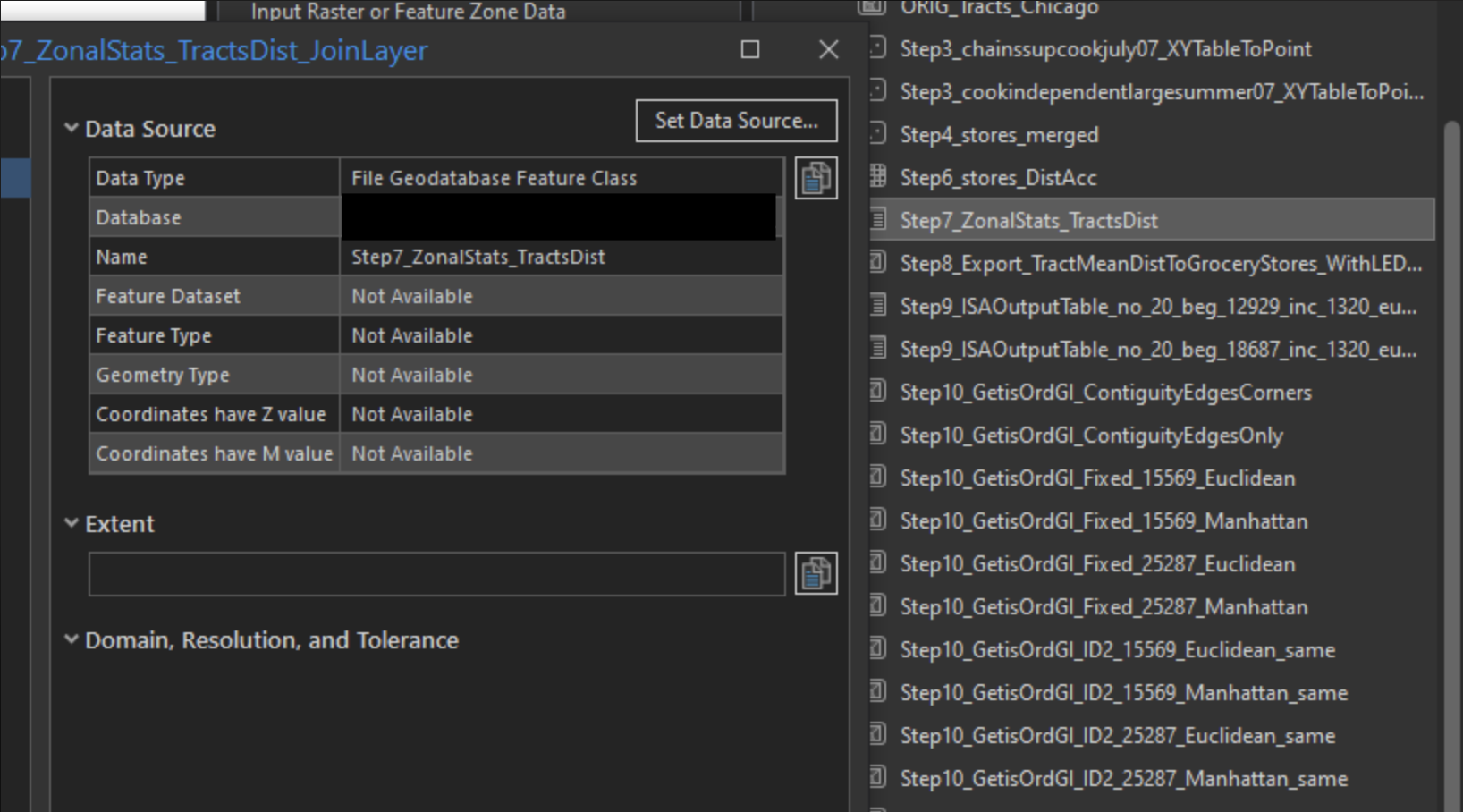
Task: Click point icon next to Step4_stores_merged
Action: [876, 134]
